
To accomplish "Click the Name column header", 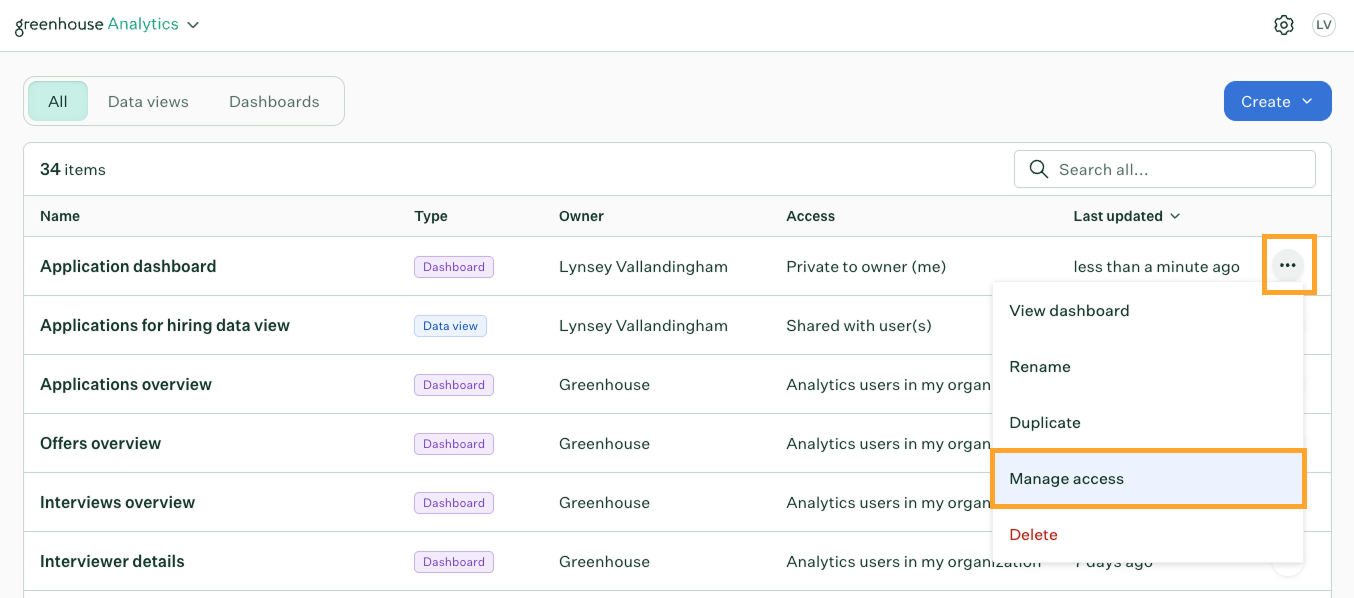I will [x=60, y=216].
